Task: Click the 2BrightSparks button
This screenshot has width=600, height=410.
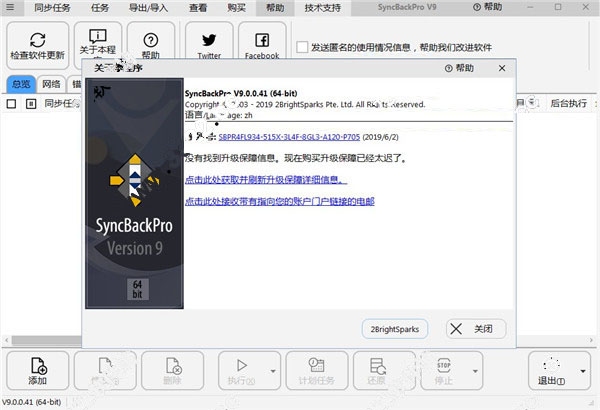Action: [x=395, y=329]
